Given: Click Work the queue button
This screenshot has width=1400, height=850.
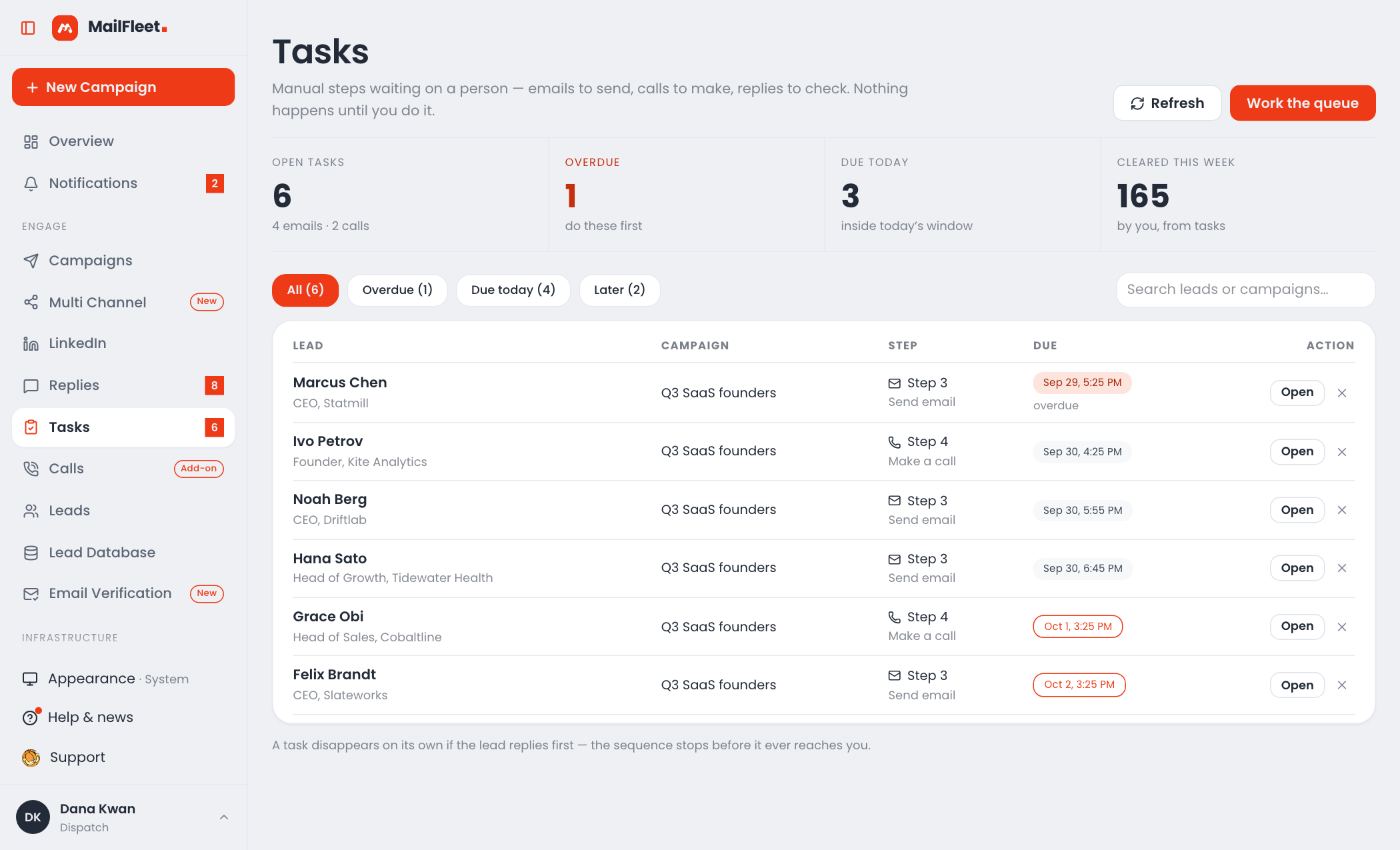Looking at the screenshot, I should pyautogui.click(x=1303, y=103).
